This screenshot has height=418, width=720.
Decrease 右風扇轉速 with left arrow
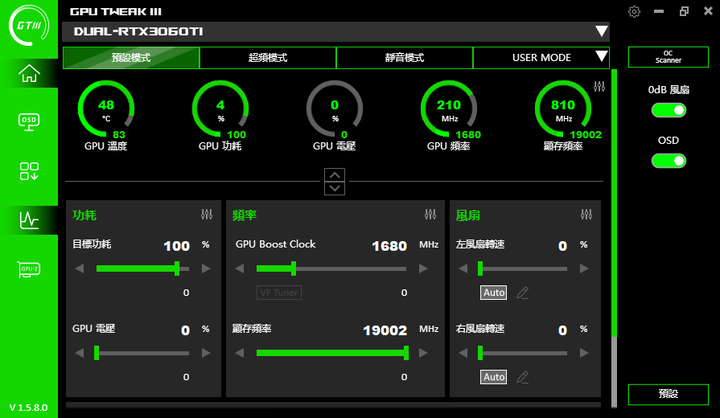(463, 353)
